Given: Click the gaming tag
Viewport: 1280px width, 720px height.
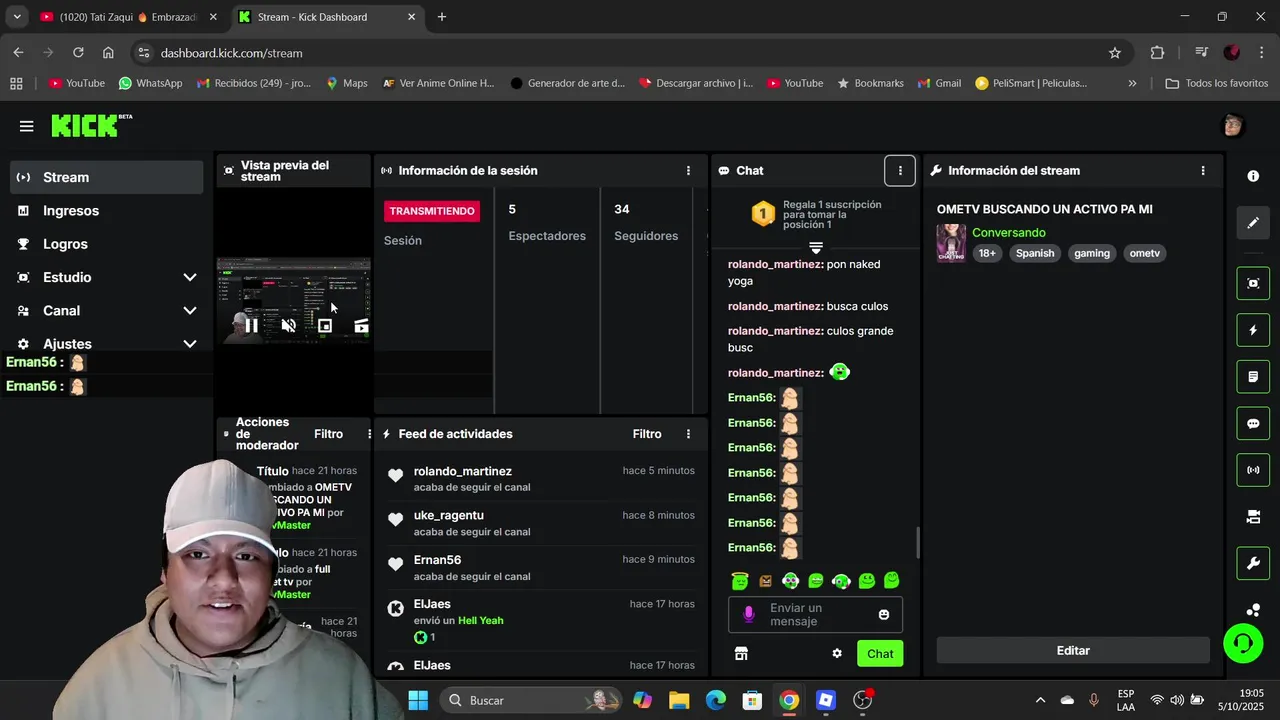Looking at the screenshot, I should (x=1092, y=254).
